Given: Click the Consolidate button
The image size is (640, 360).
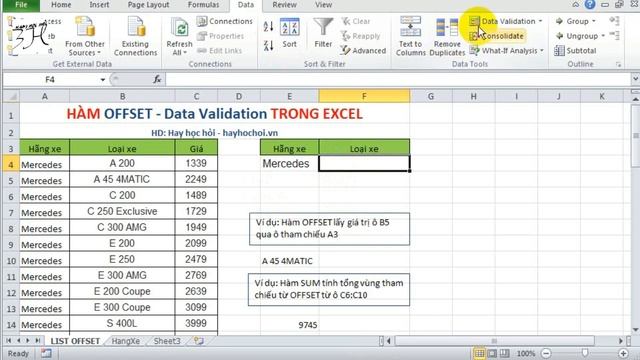Looking at the screenshot, I should click(x=497, y=36).
